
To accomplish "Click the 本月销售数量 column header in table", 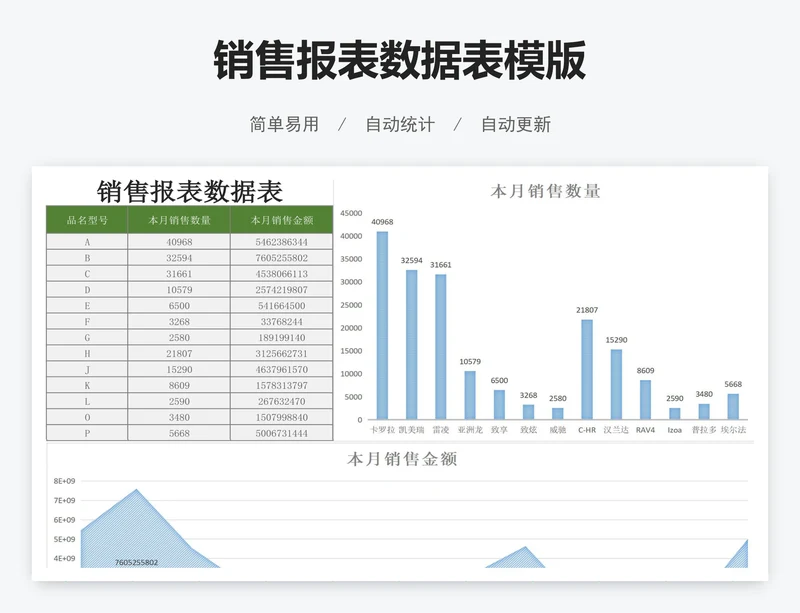I will (179, 220).
